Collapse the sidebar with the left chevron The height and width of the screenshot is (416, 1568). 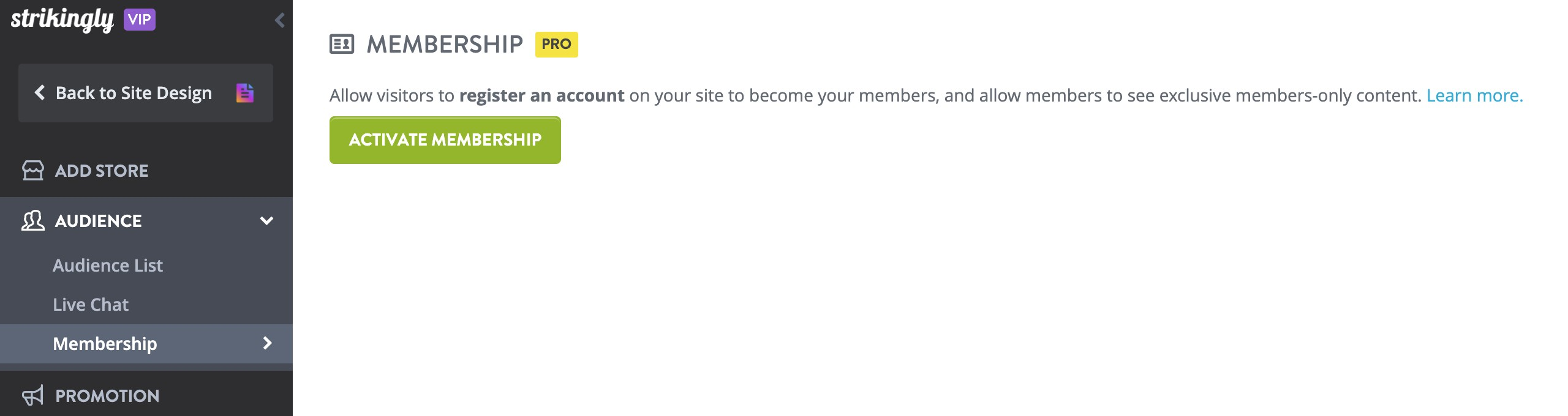point(280,20)
